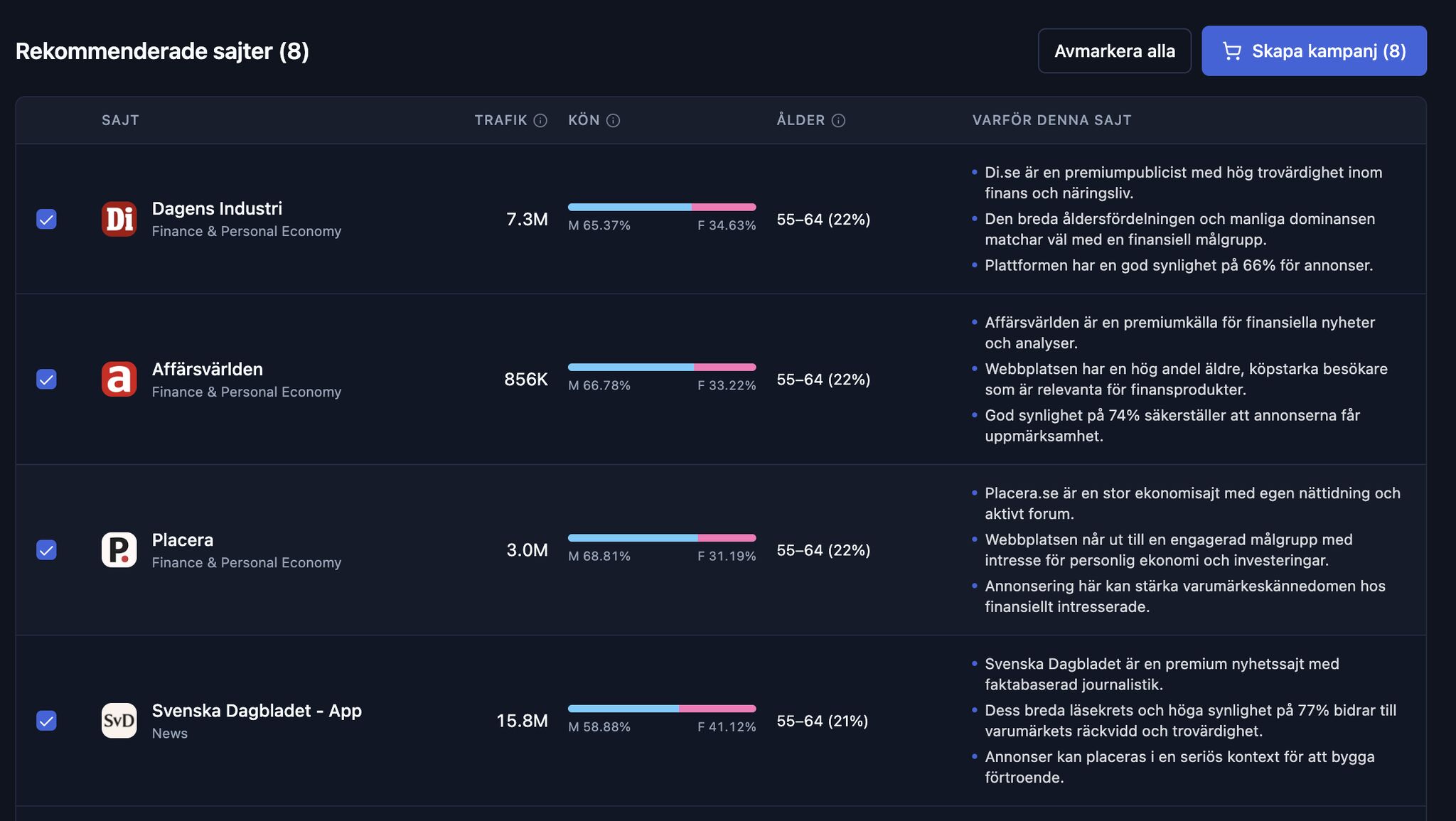Uncheck the Affärsvärlden checkbox
The image size is (1456, 821).
pos(46,379)
